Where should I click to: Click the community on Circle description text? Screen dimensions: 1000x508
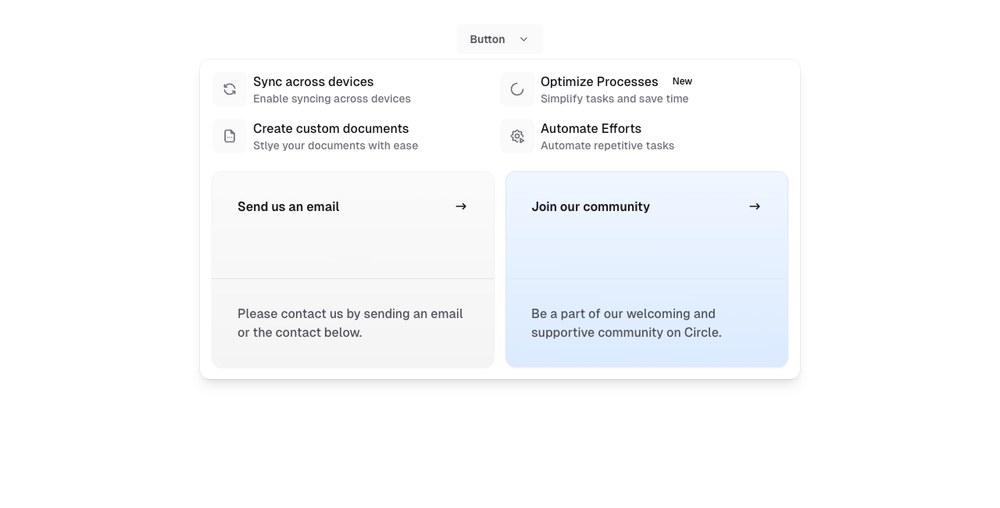tap(626, 323)
